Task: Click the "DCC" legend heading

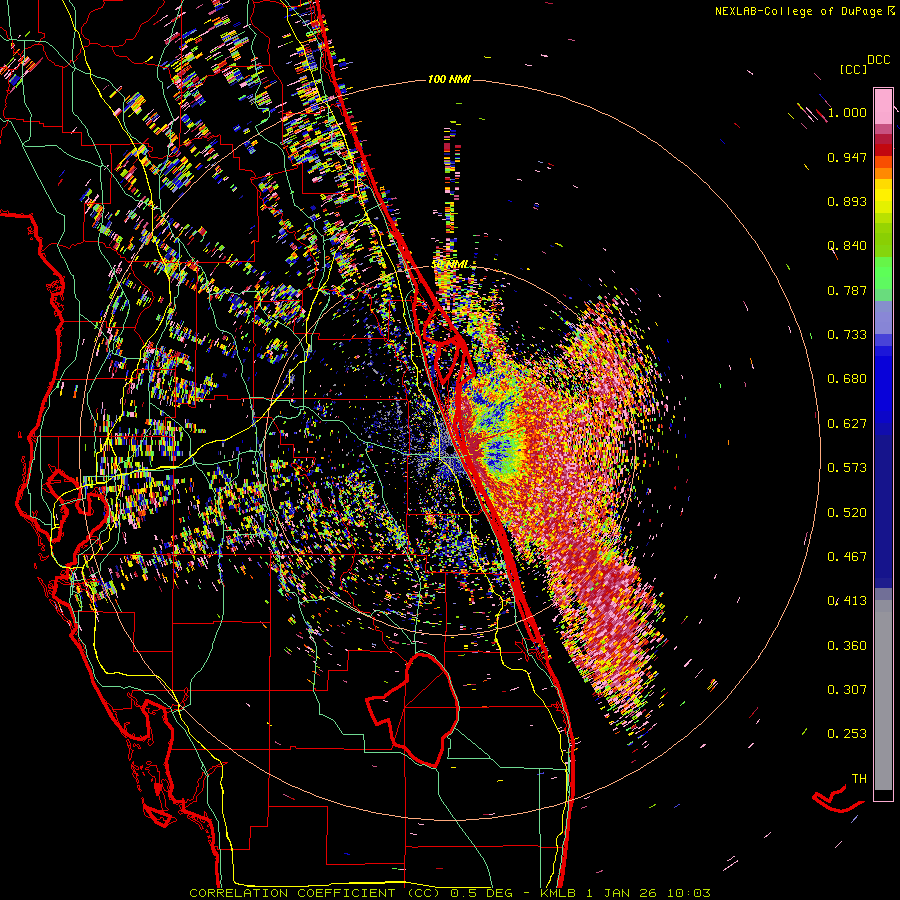Action: click(878, 60)
